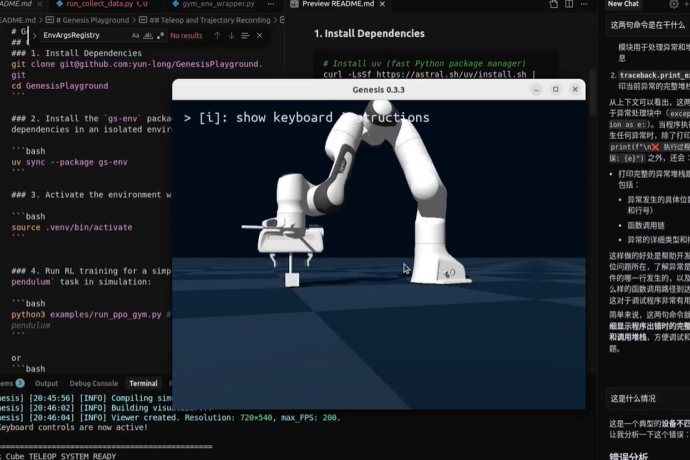The height and width of the screenshot is (460, 690).
Task: Toggle Match Case in find widget
Action: point(136,36)
